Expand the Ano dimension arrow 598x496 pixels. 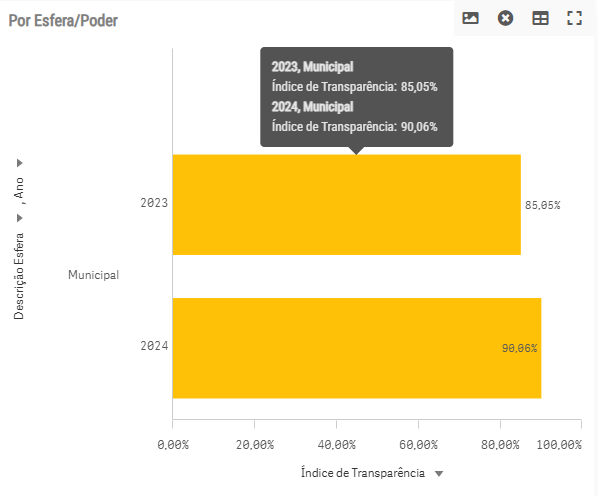point(19,163)
